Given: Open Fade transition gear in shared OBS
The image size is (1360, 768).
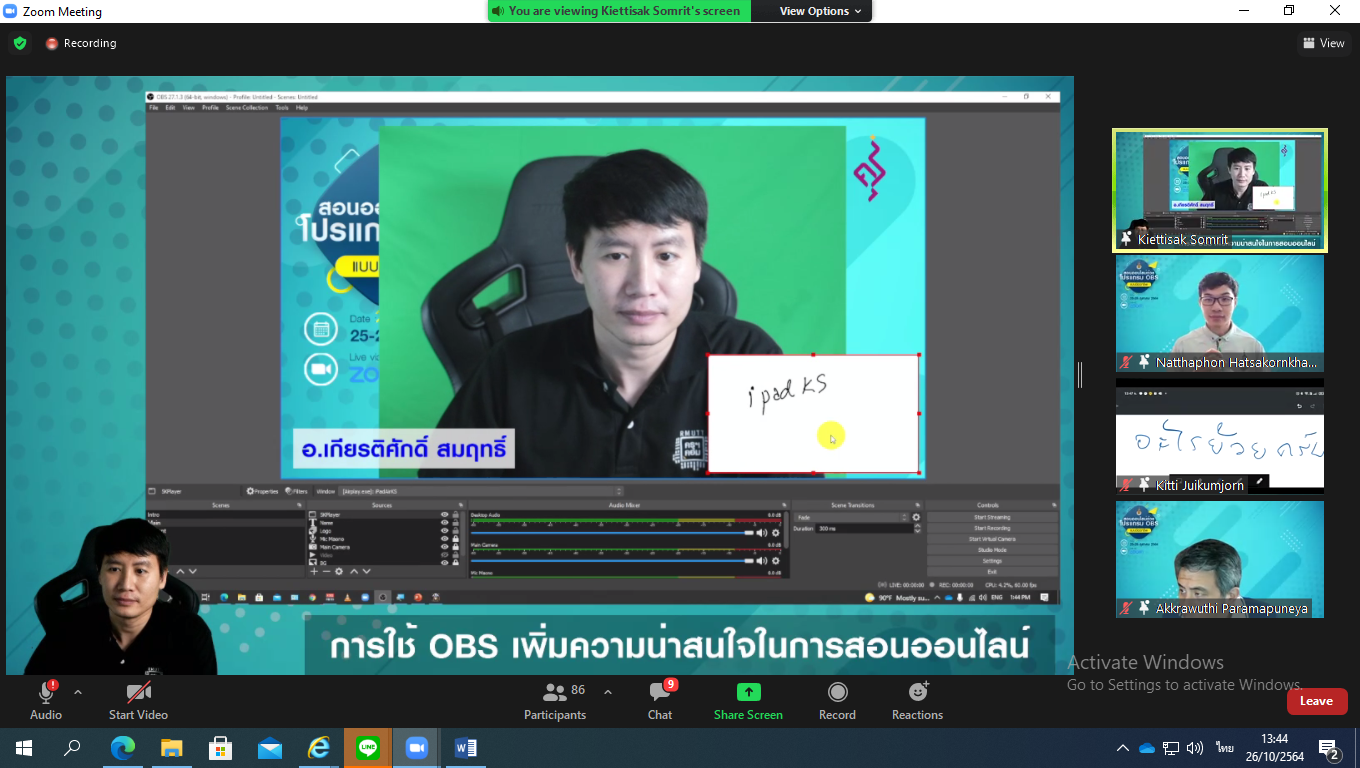Looking at the screenshot, I should point(916,517).
